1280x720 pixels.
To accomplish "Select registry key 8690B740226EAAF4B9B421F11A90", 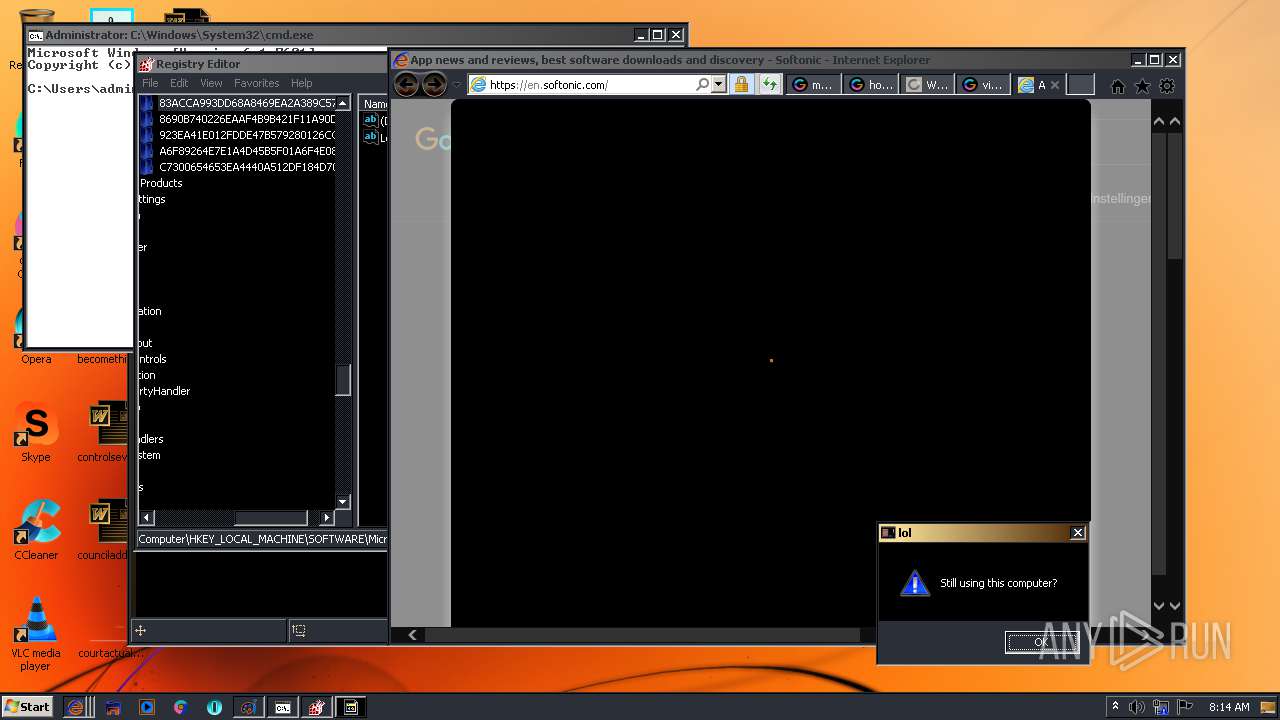I will (246, 119).
